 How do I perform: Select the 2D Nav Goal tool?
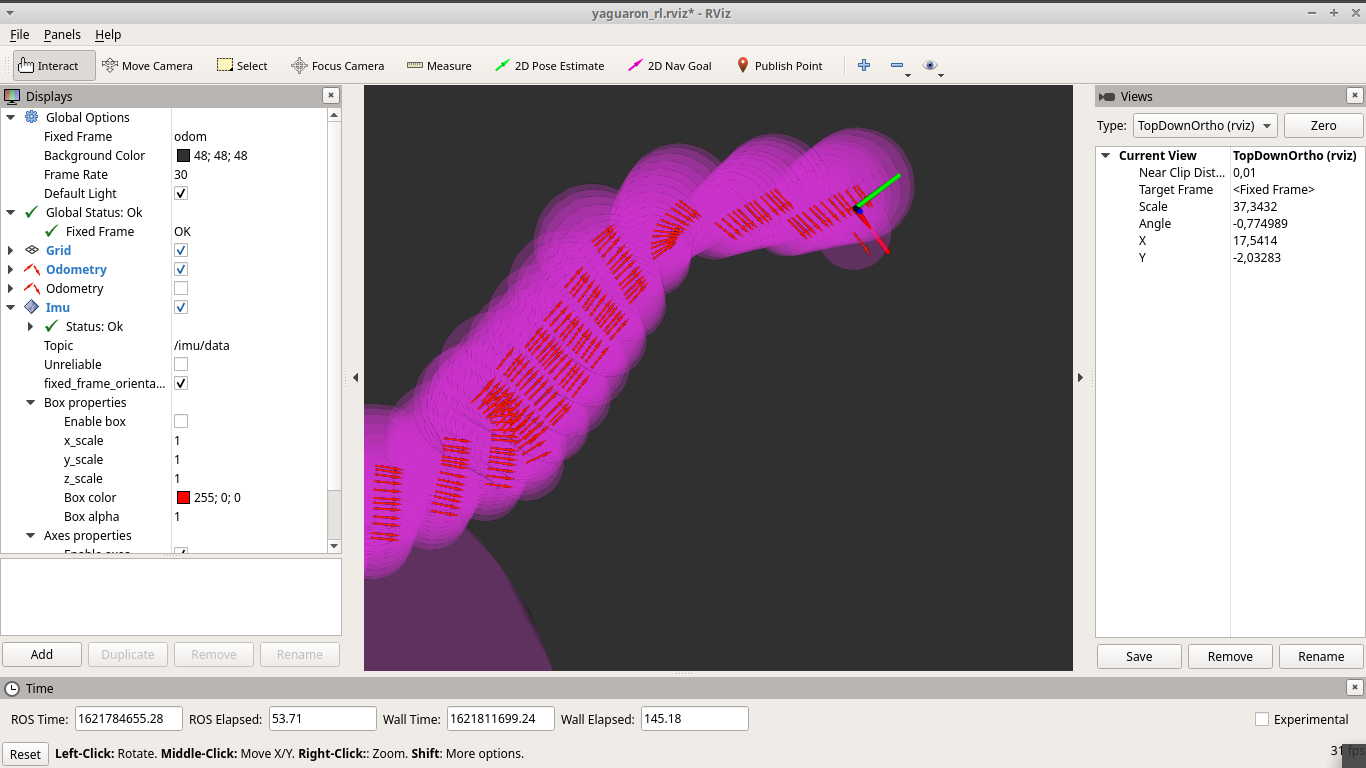[x=669, y=66]
